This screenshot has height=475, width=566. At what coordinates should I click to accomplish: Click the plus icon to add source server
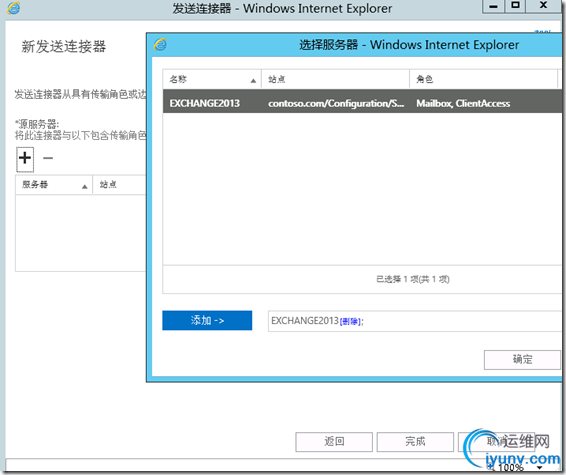[x=25, y=159]
